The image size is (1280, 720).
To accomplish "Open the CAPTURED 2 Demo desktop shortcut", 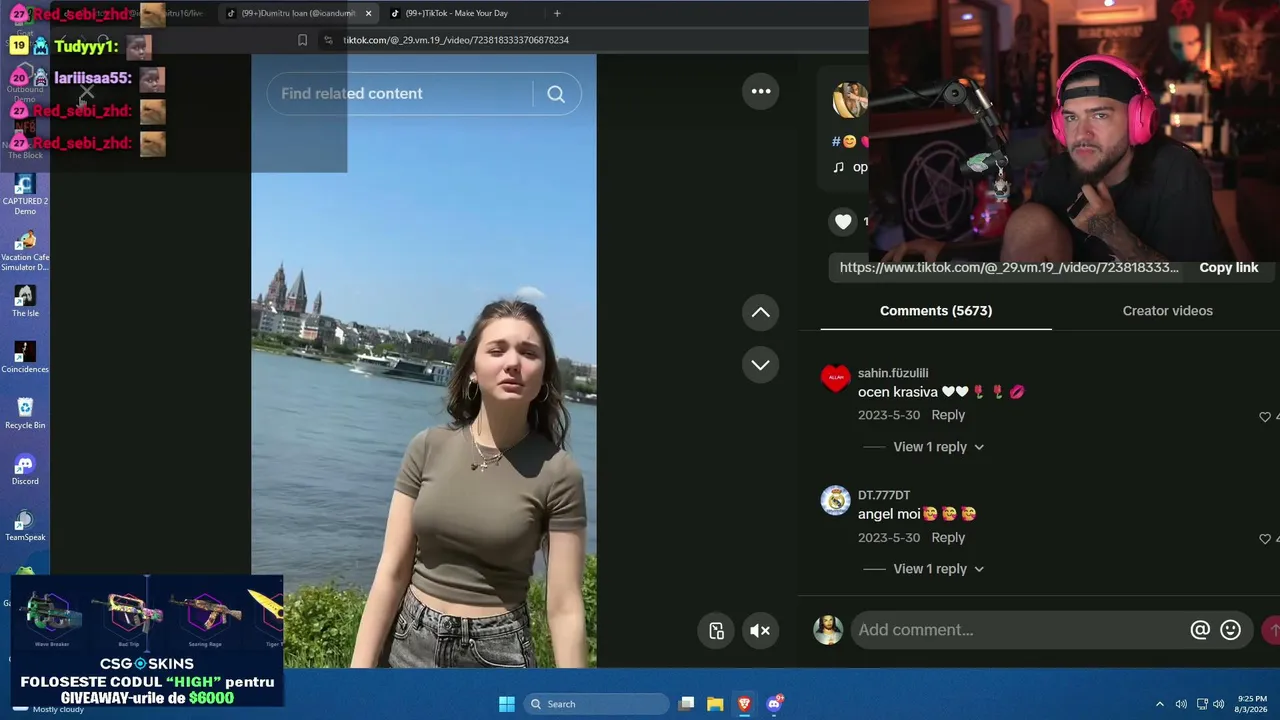I will point(25,194).
